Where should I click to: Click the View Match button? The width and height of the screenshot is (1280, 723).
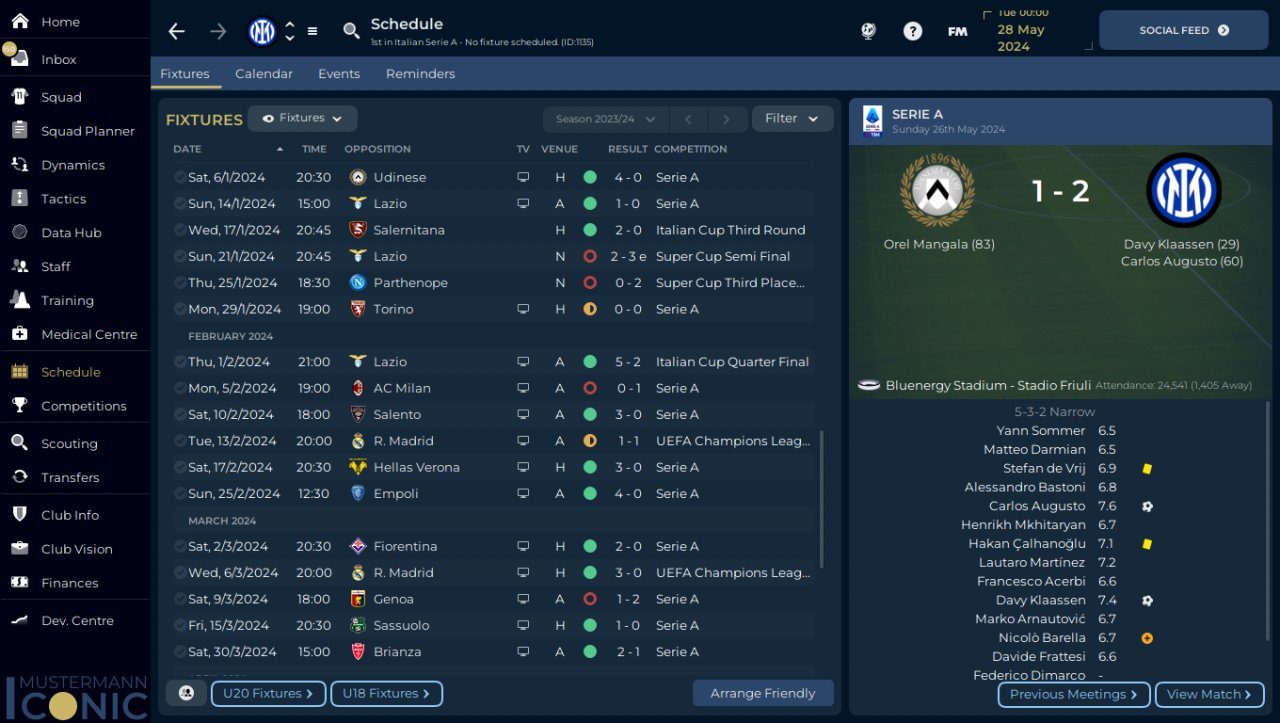pyautogui.click(x=1209, y=694)
